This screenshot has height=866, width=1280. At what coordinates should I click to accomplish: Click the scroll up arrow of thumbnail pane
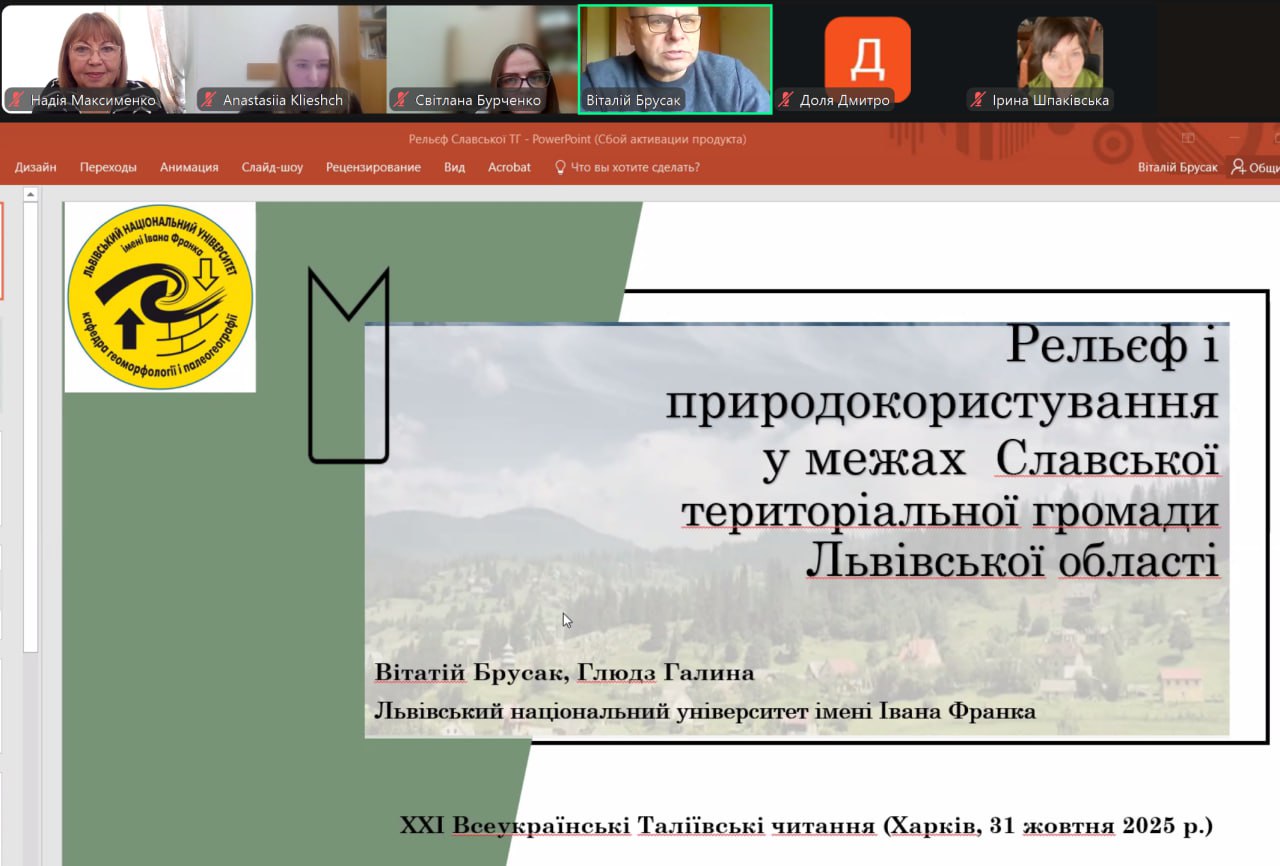[31, 195]
